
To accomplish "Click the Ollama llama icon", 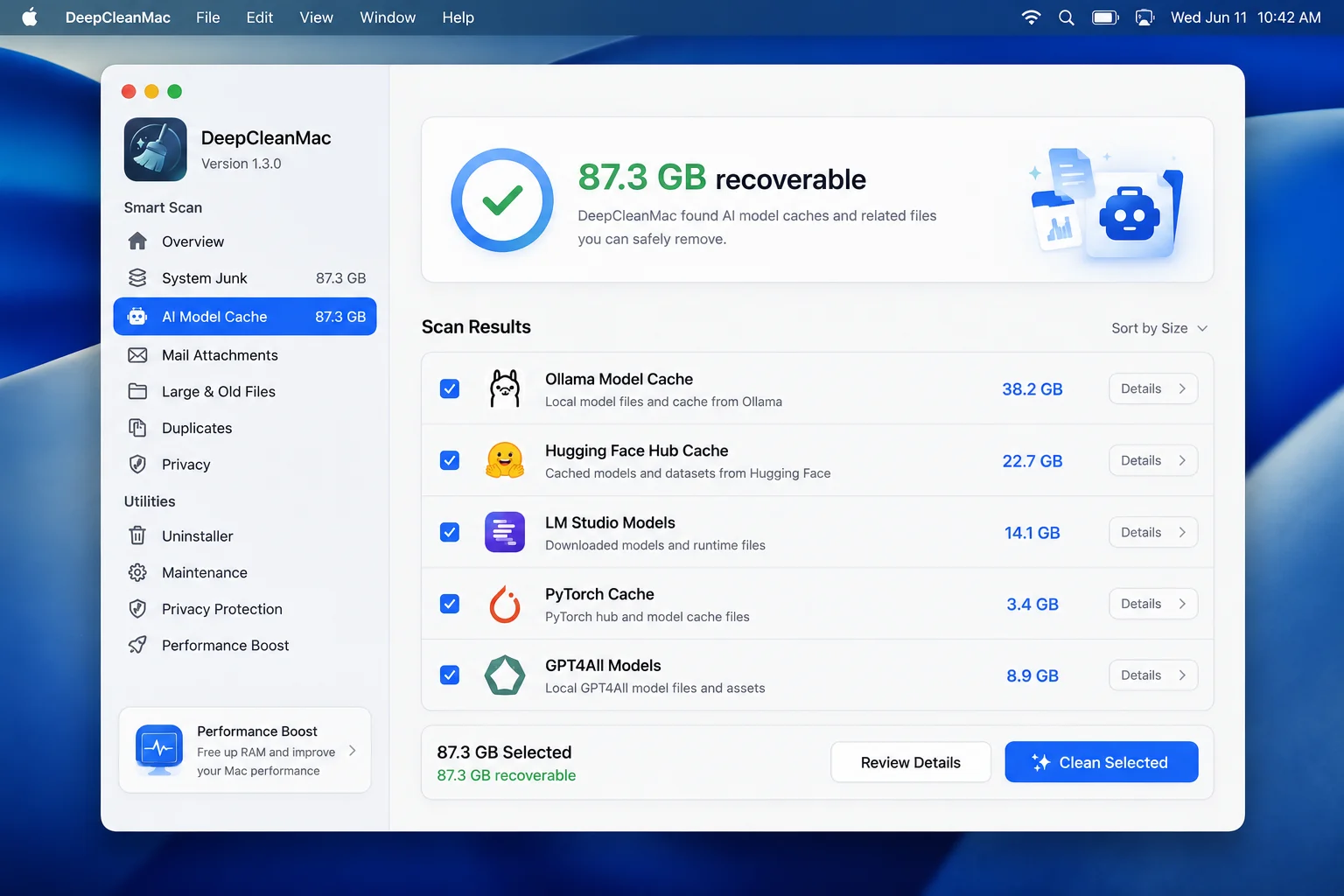I will [x=505, y=388].
